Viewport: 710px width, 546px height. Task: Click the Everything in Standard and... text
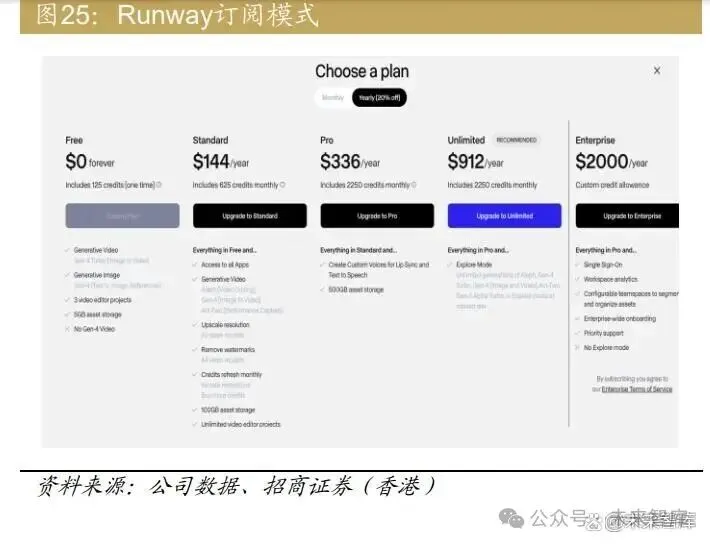point(358,250)
